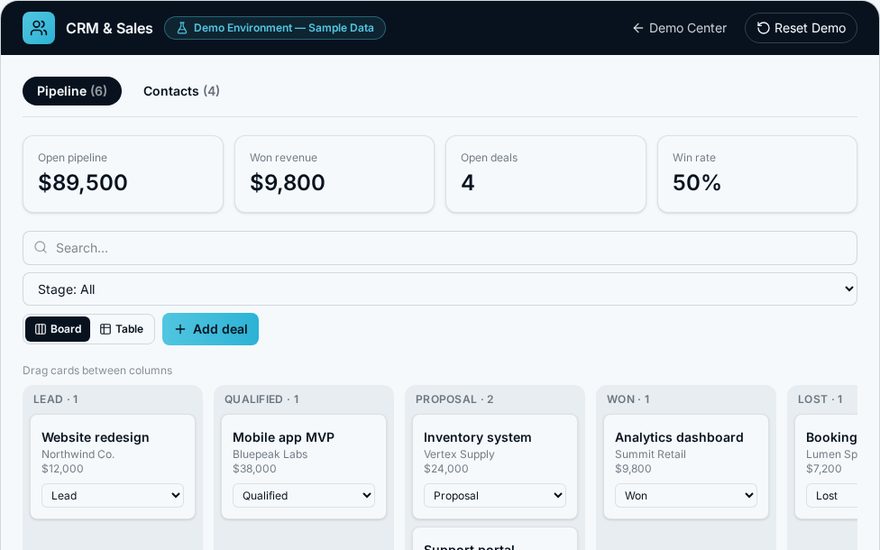The image size is (880, 550).
Task: Click the flask icon in demo badge
Action: pyautogui.click(x=182, y=28)
